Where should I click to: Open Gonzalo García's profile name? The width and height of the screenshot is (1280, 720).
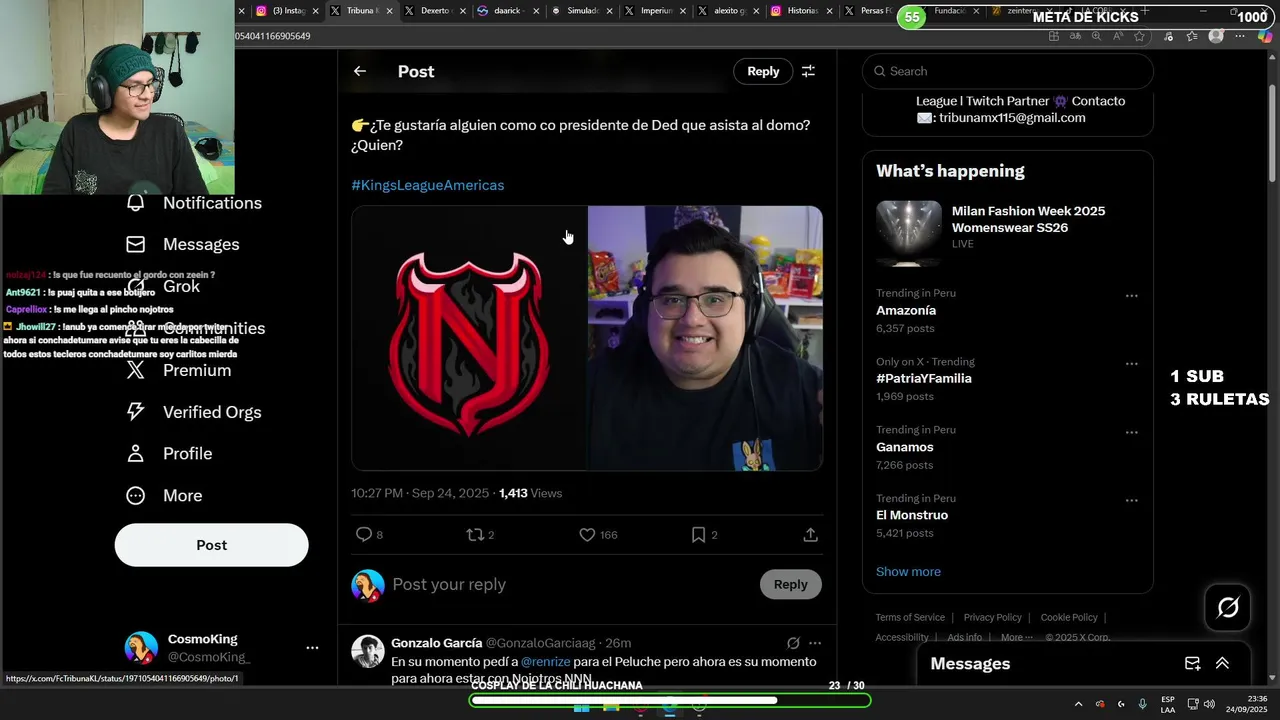(436, 643)
